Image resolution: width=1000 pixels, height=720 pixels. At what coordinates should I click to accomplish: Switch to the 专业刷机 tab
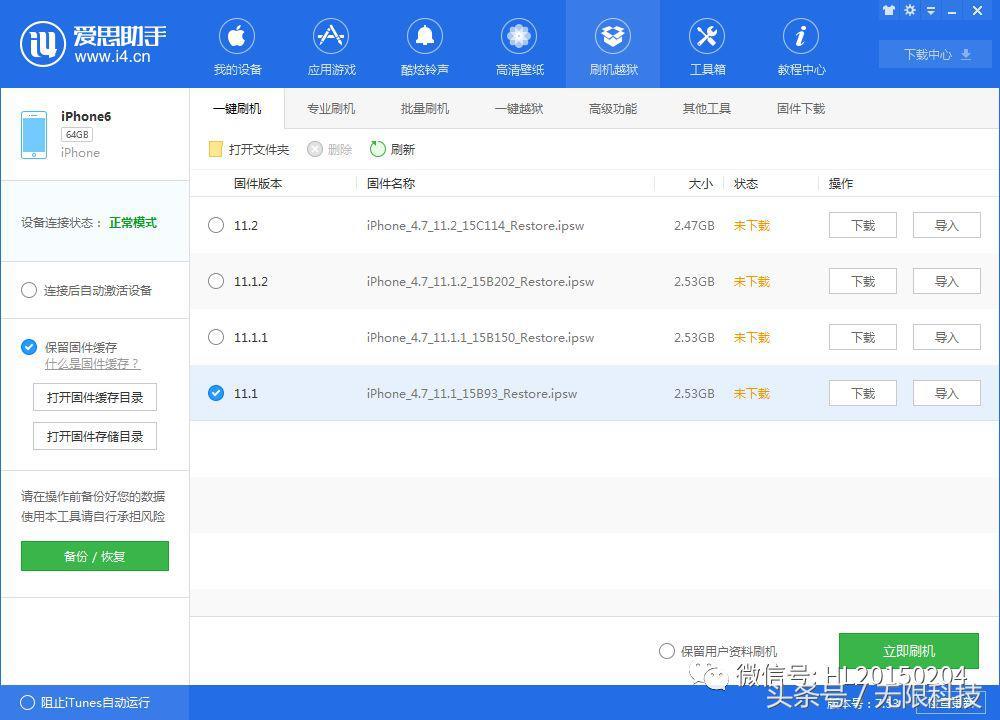tap(331, 108)
